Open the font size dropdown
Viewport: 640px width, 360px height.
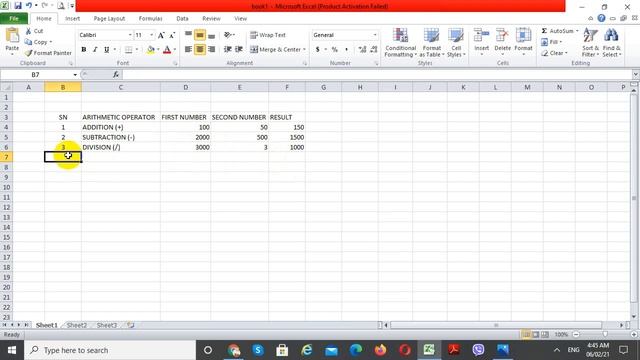coord(151,35)
